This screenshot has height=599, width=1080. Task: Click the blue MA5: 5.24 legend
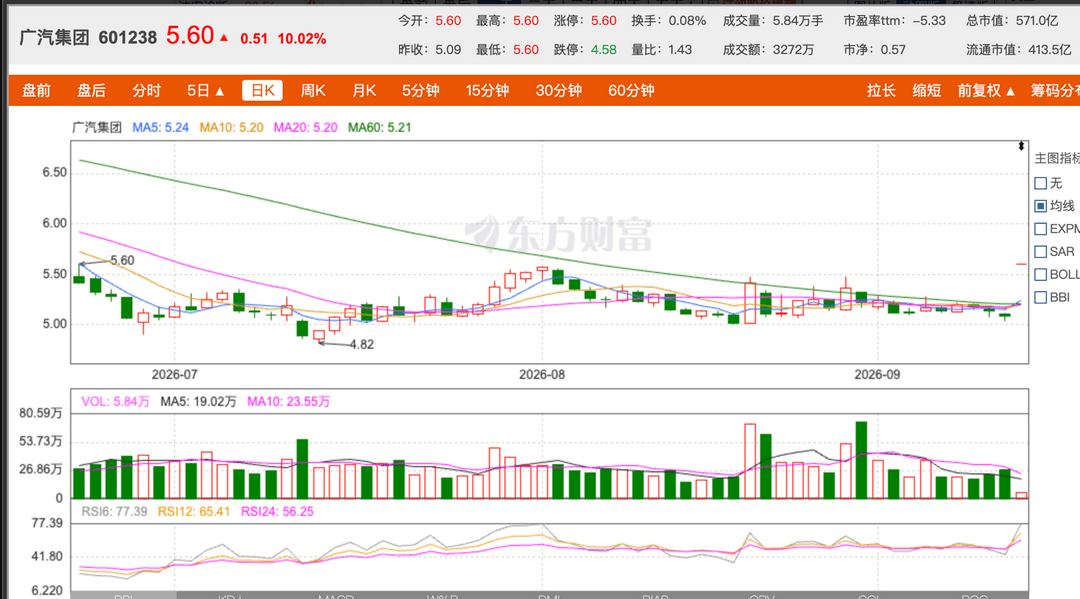point(160,127)
